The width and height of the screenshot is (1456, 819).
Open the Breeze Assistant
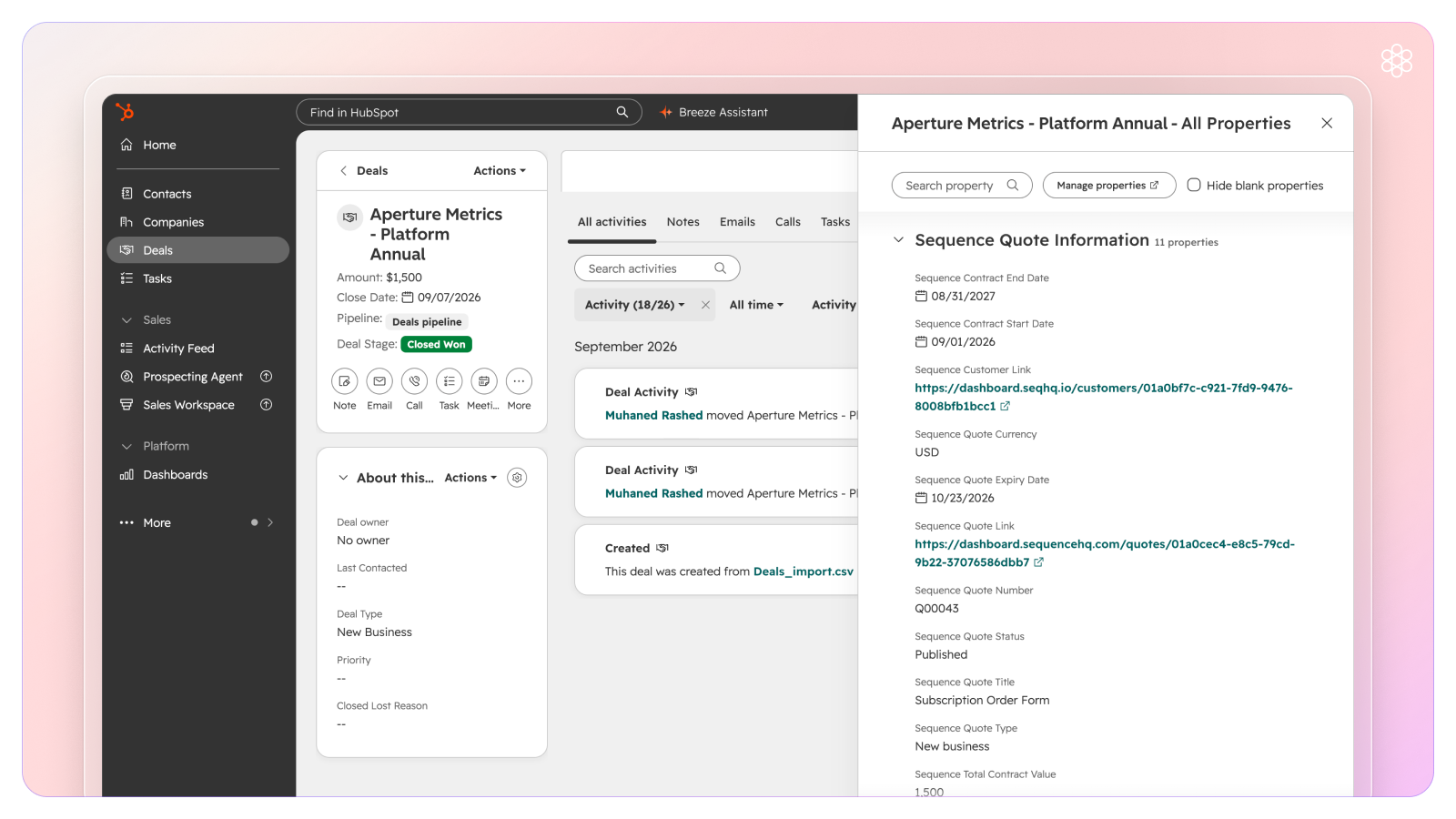pos(714,112)
